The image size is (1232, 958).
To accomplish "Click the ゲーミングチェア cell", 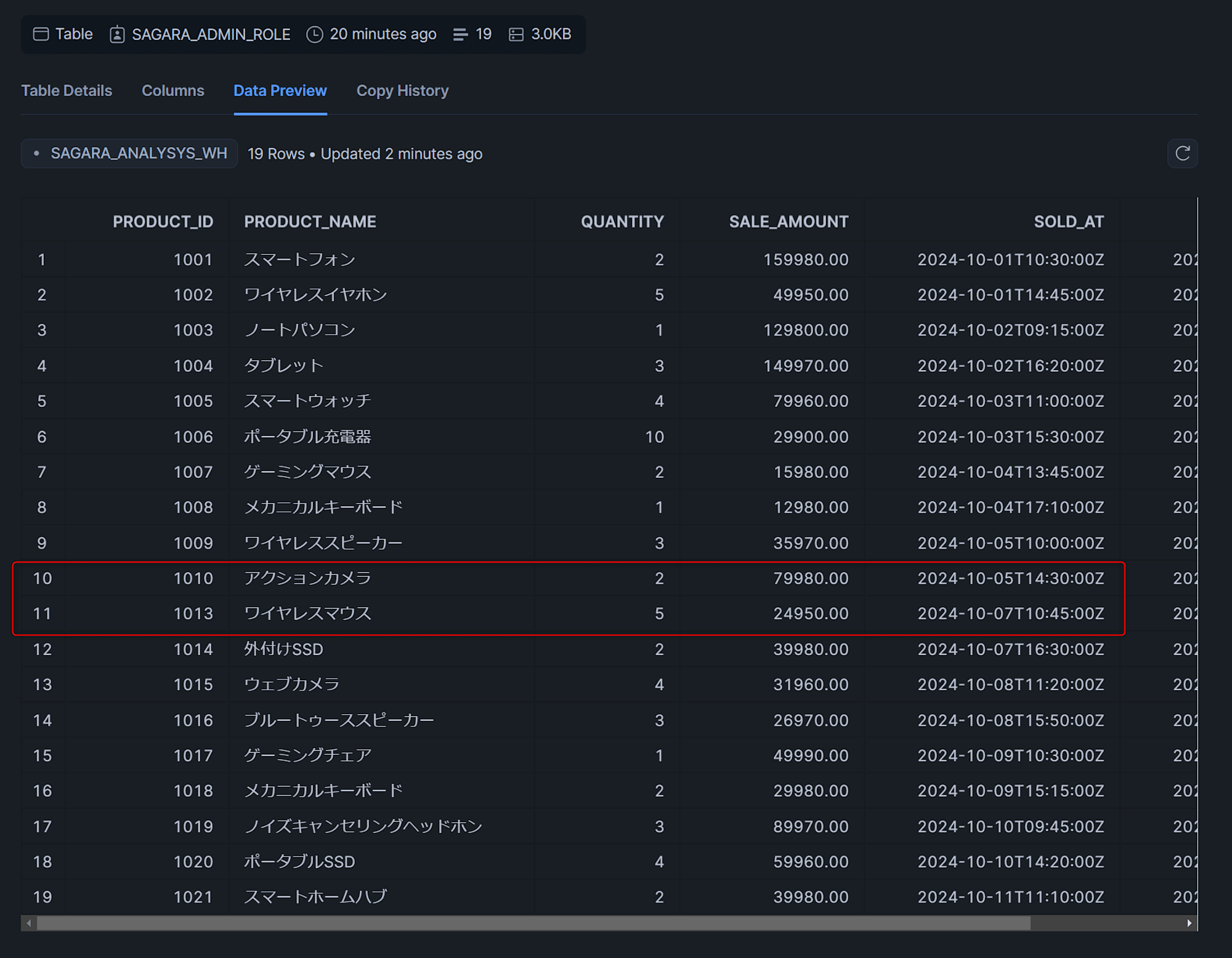I will 307,755.
